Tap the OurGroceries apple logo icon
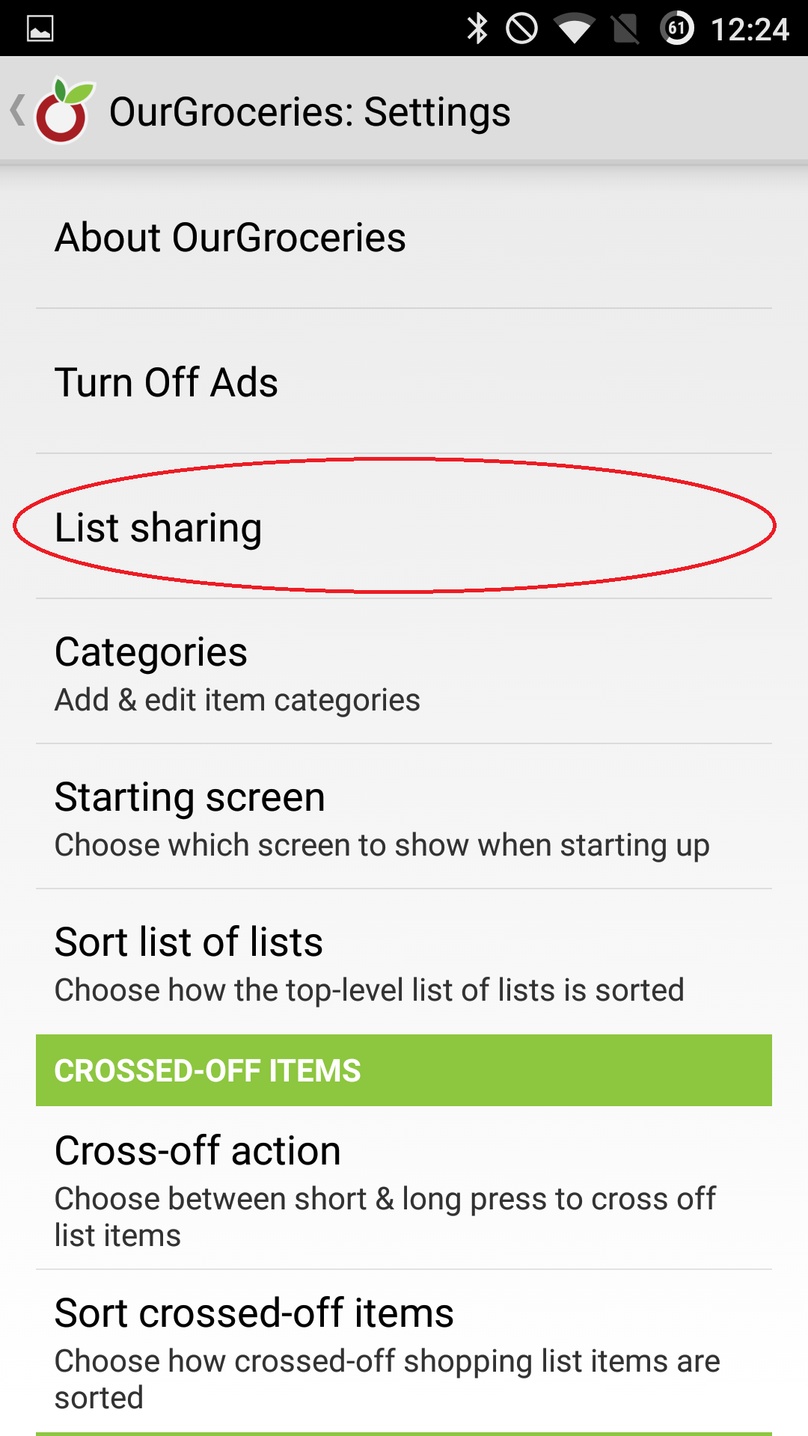 click(x=64, y=110)
